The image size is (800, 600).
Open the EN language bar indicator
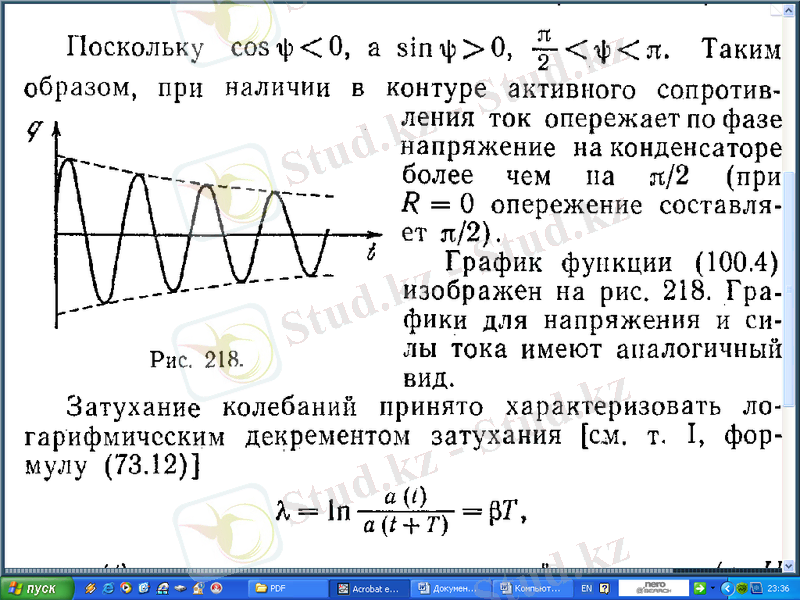(x=587, y=588)
